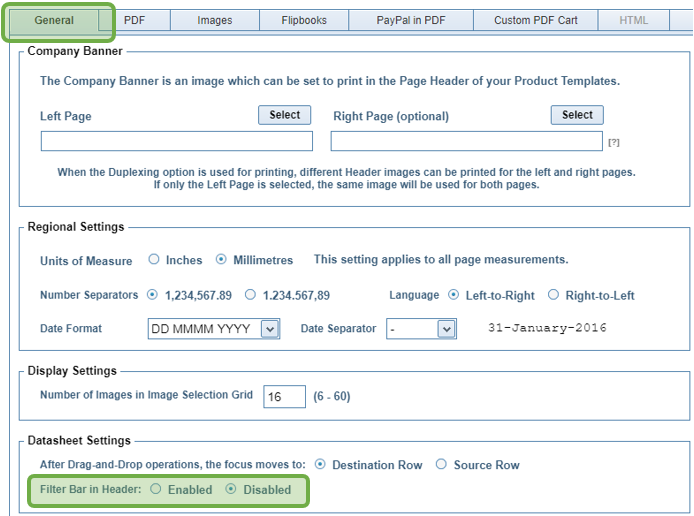Open the Date Separator dropdown
The image size is (694, 516).
pyautogui.click(x=445, y=329)
